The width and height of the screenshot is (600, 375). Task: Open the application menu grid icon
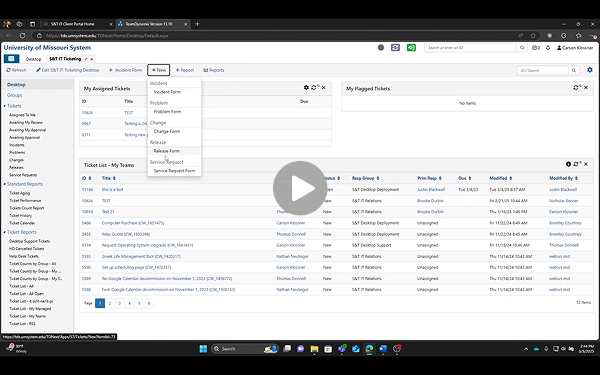point(11,59)
